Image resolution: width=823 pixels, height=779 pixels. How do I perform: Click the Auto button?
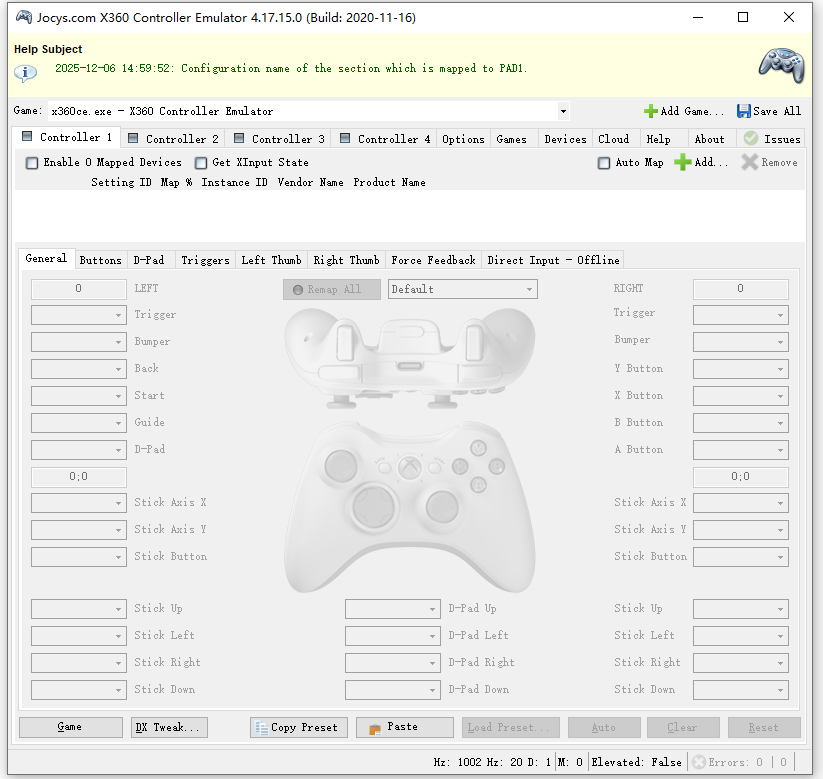(604, 728)
